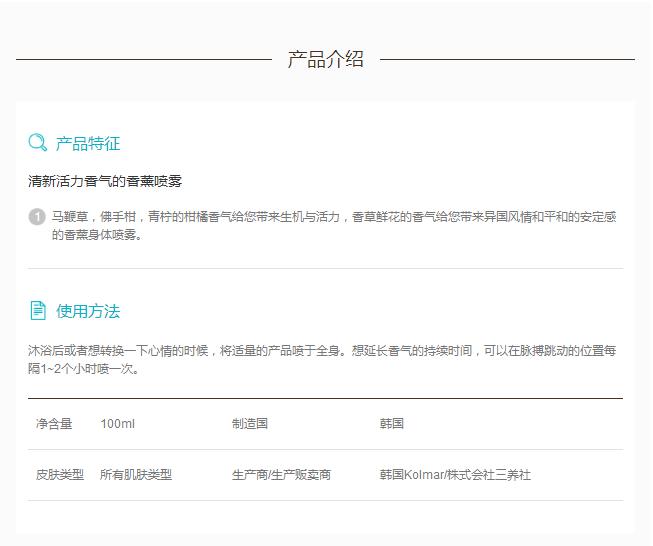Viewport: 653px width, 546px height.
Task: Click the 使用方法 heading text
Action: (x=88, y=311)
